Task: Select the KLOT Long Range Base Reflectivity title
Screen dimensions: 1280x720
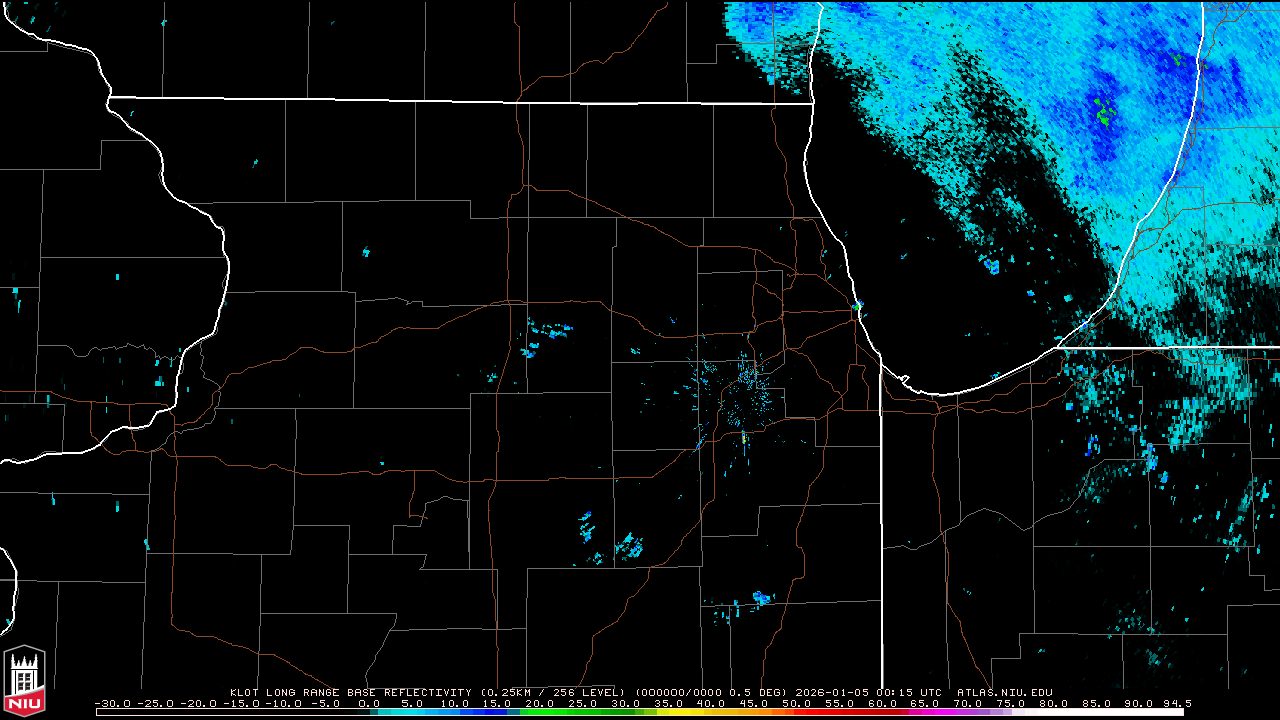Action: 350,692
